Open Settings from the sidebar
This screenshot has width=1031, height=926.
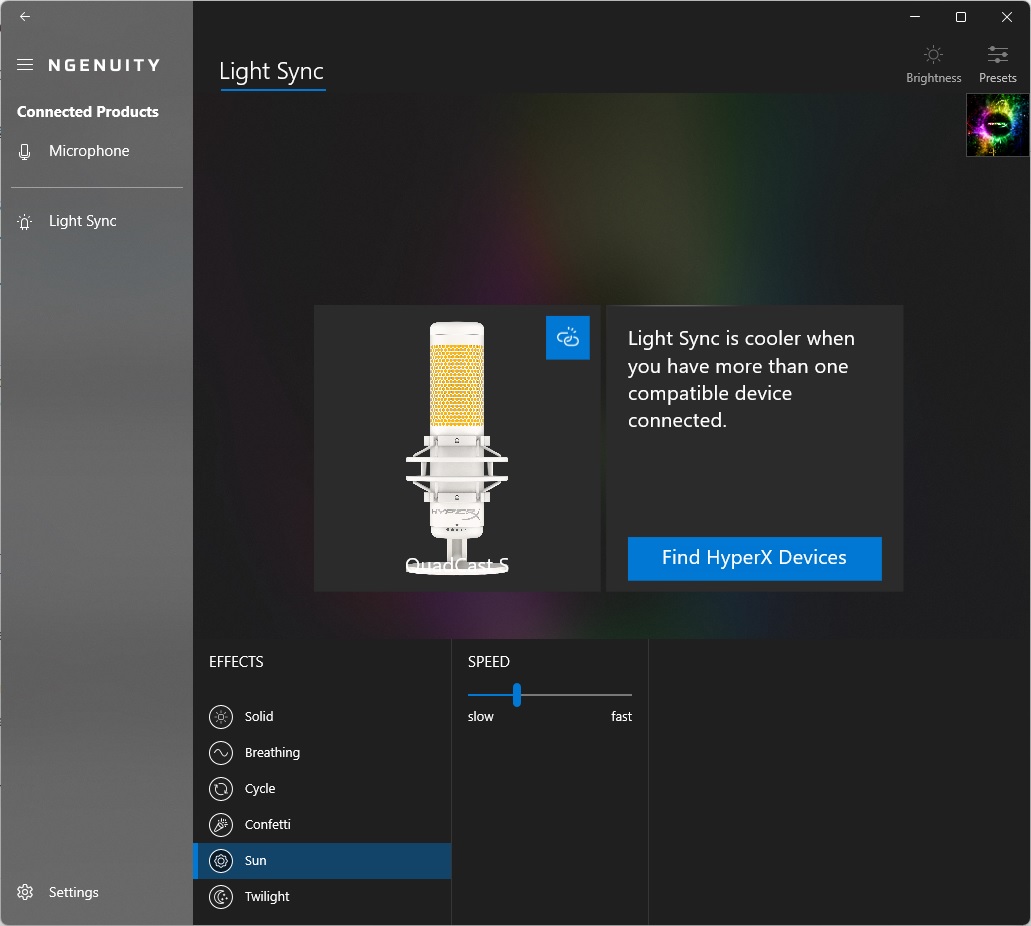tap(97, 892)
